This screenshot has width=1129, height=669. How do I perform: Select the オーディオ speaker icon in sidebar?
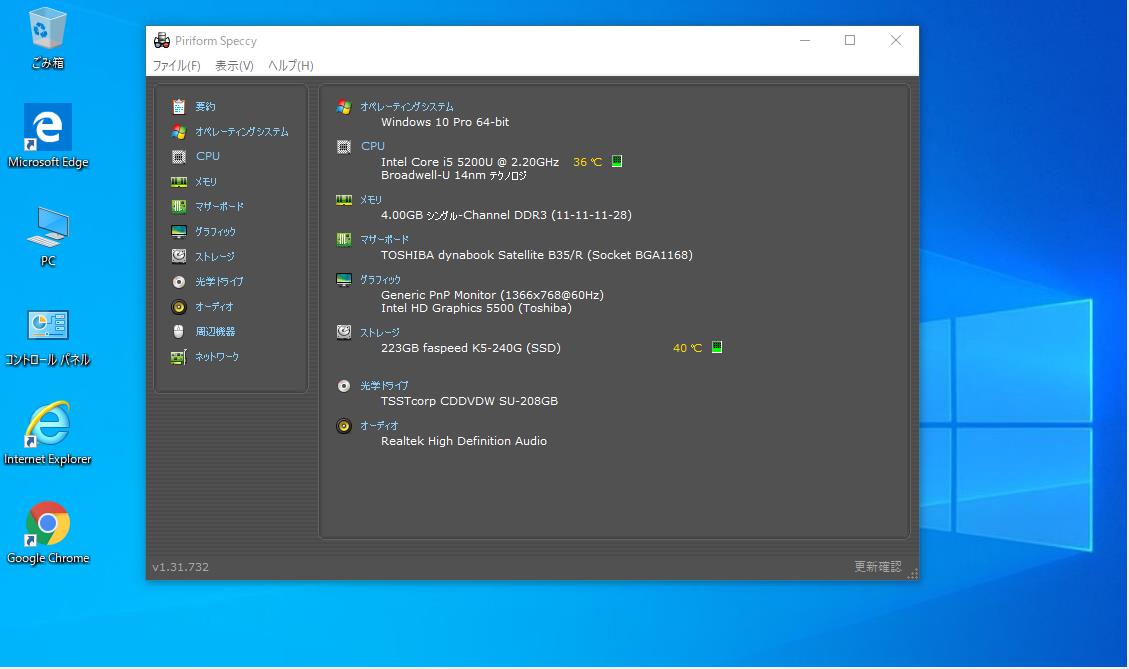pos(179,307)
